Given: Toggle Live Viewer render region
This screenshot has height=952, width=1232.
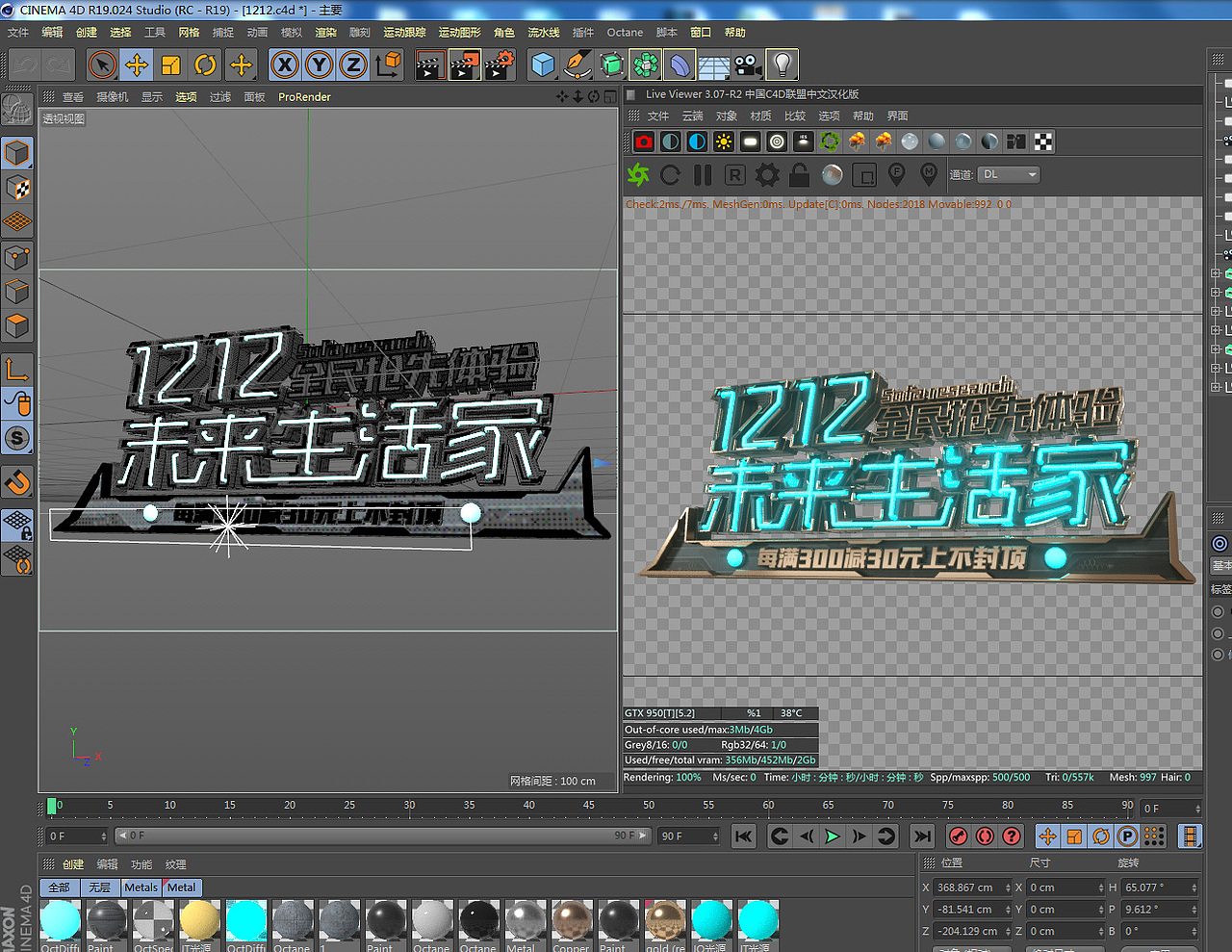Looking at the screenshot, I should tap(864, 175).
